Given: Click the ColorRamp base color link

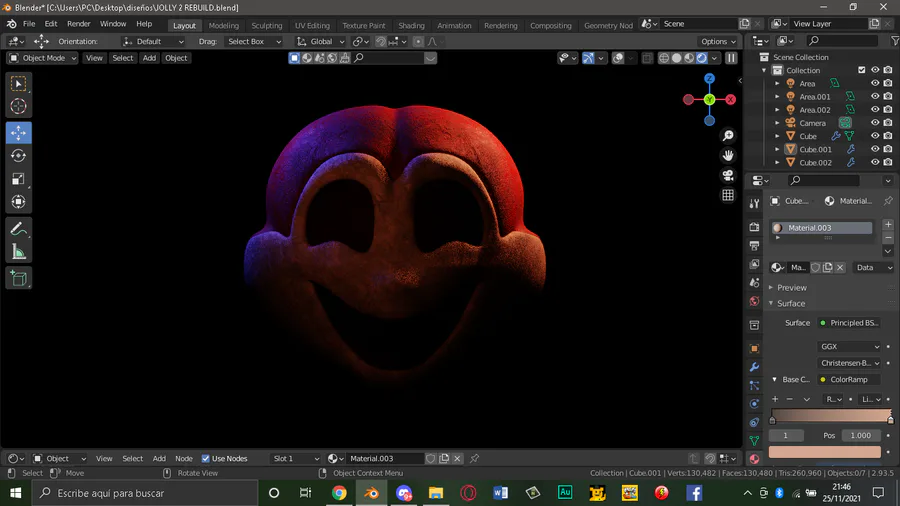Looking at the screenshot, I should [849, 380].
